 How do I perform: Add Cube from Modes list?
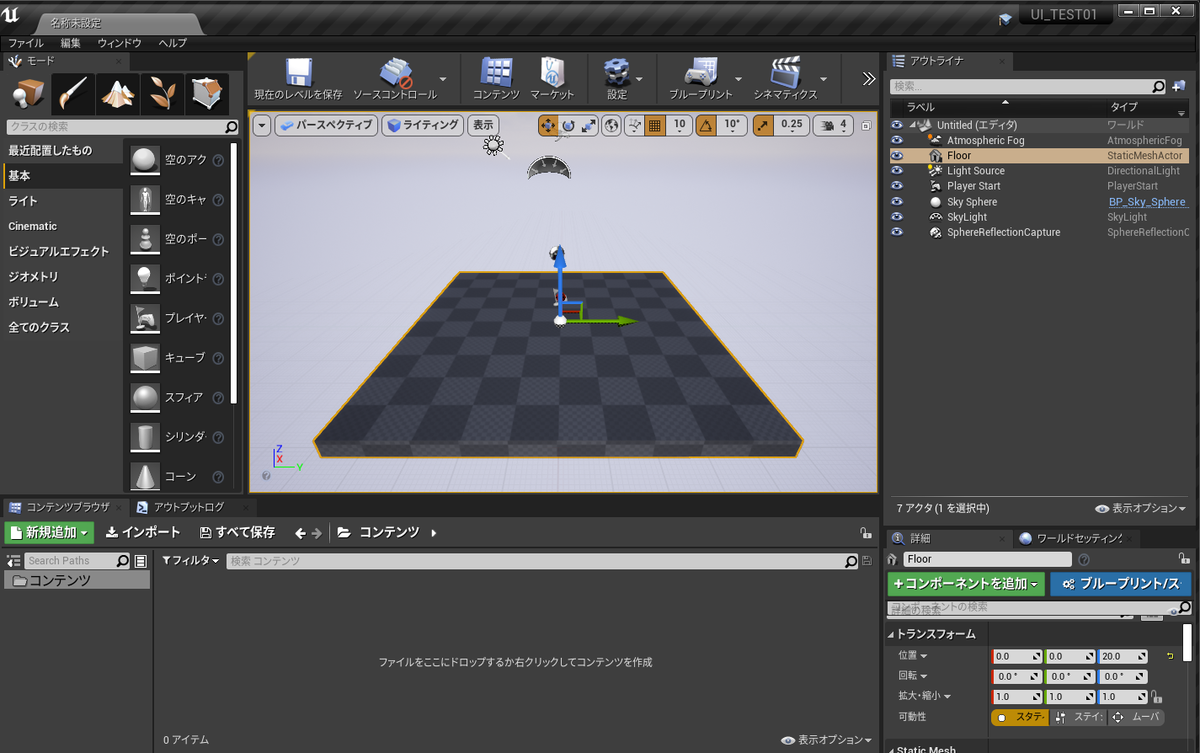click(x=168, y=357)
